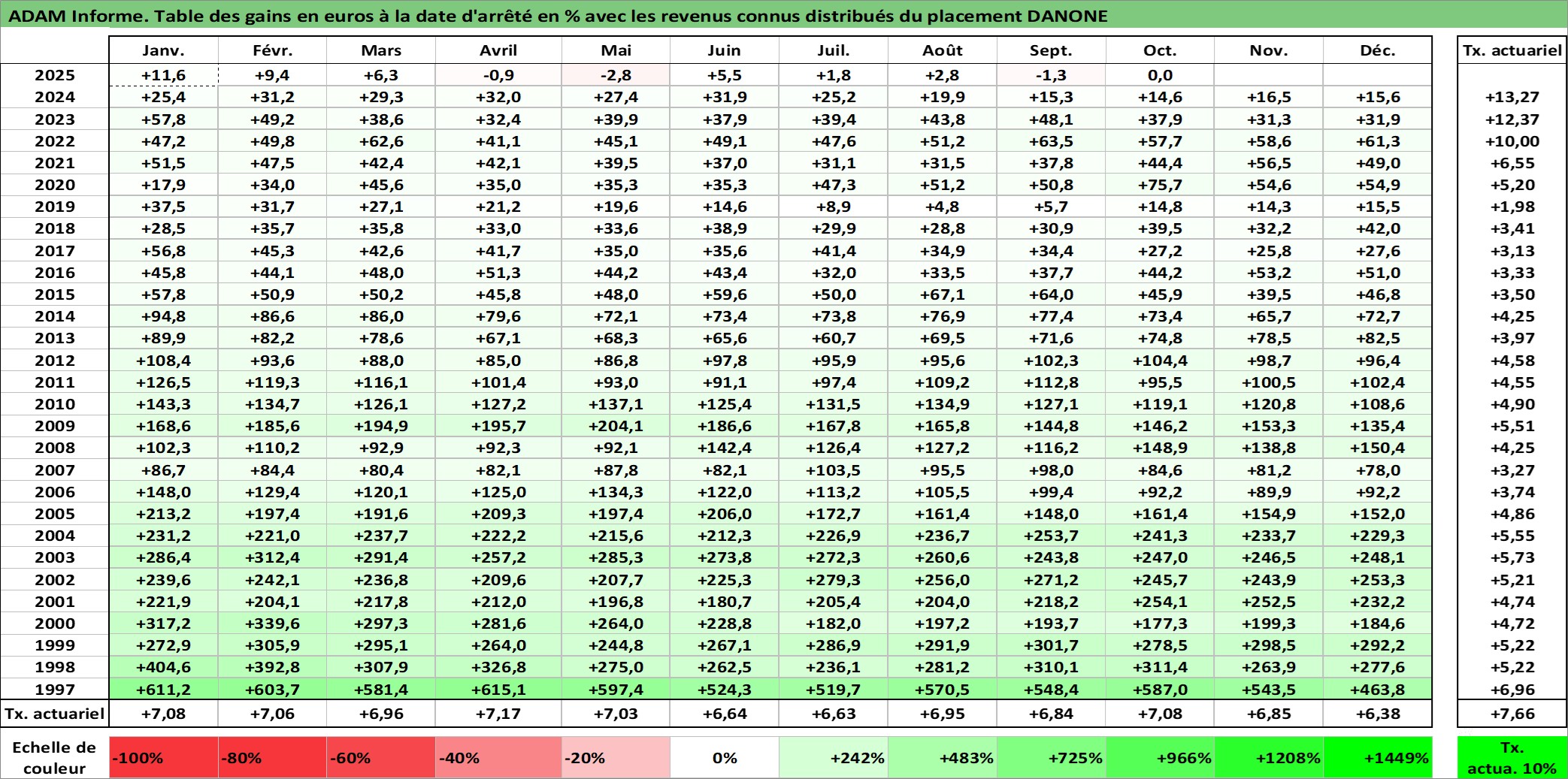Select the 'Tx. actuariel' column header at top right
The width and height of the screenshot is (1568, 779).
coord(1512,50)
